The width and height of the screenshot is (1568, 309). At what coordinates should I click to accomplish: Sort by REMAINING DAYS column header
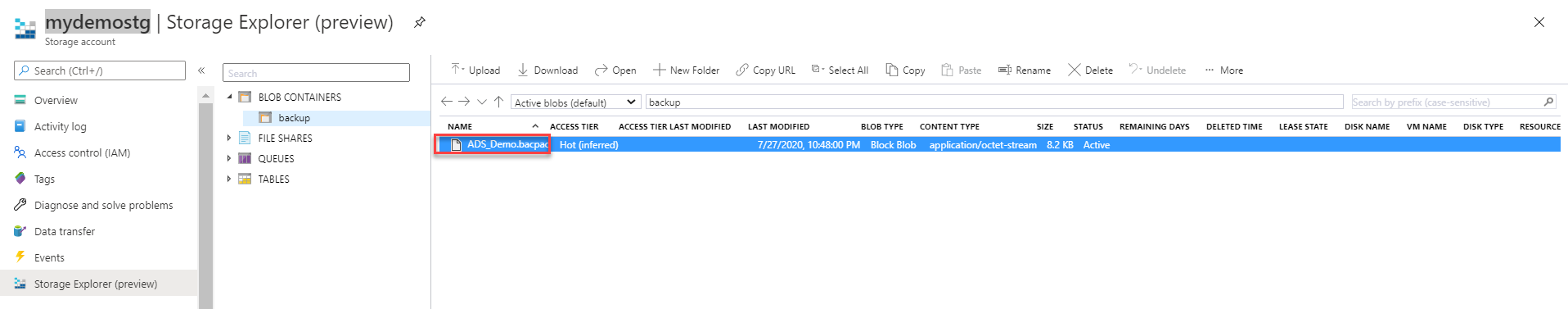(1155, 126)
